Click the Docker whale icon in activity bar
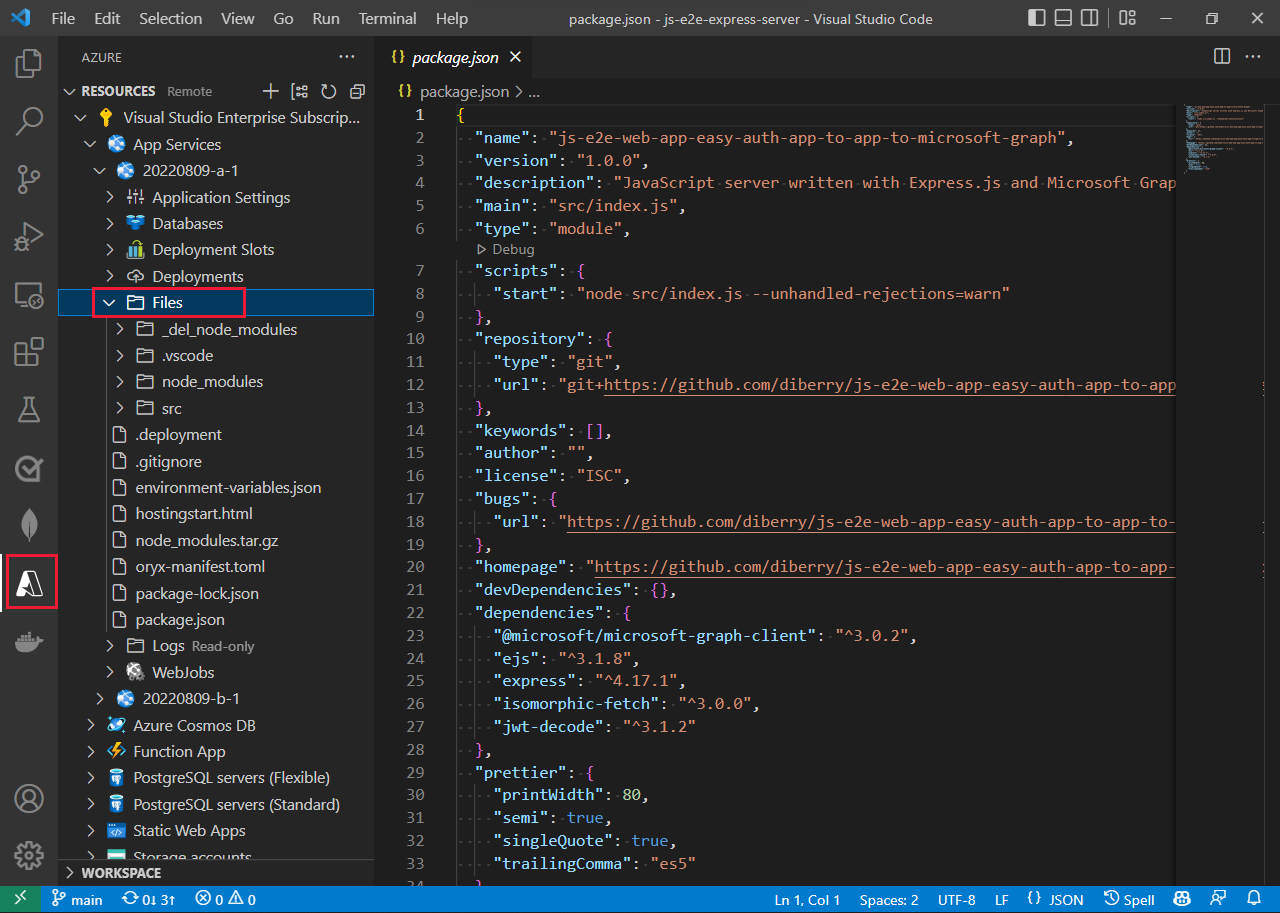This screenshot has height=913, width=1280. (x=29, y=643)
